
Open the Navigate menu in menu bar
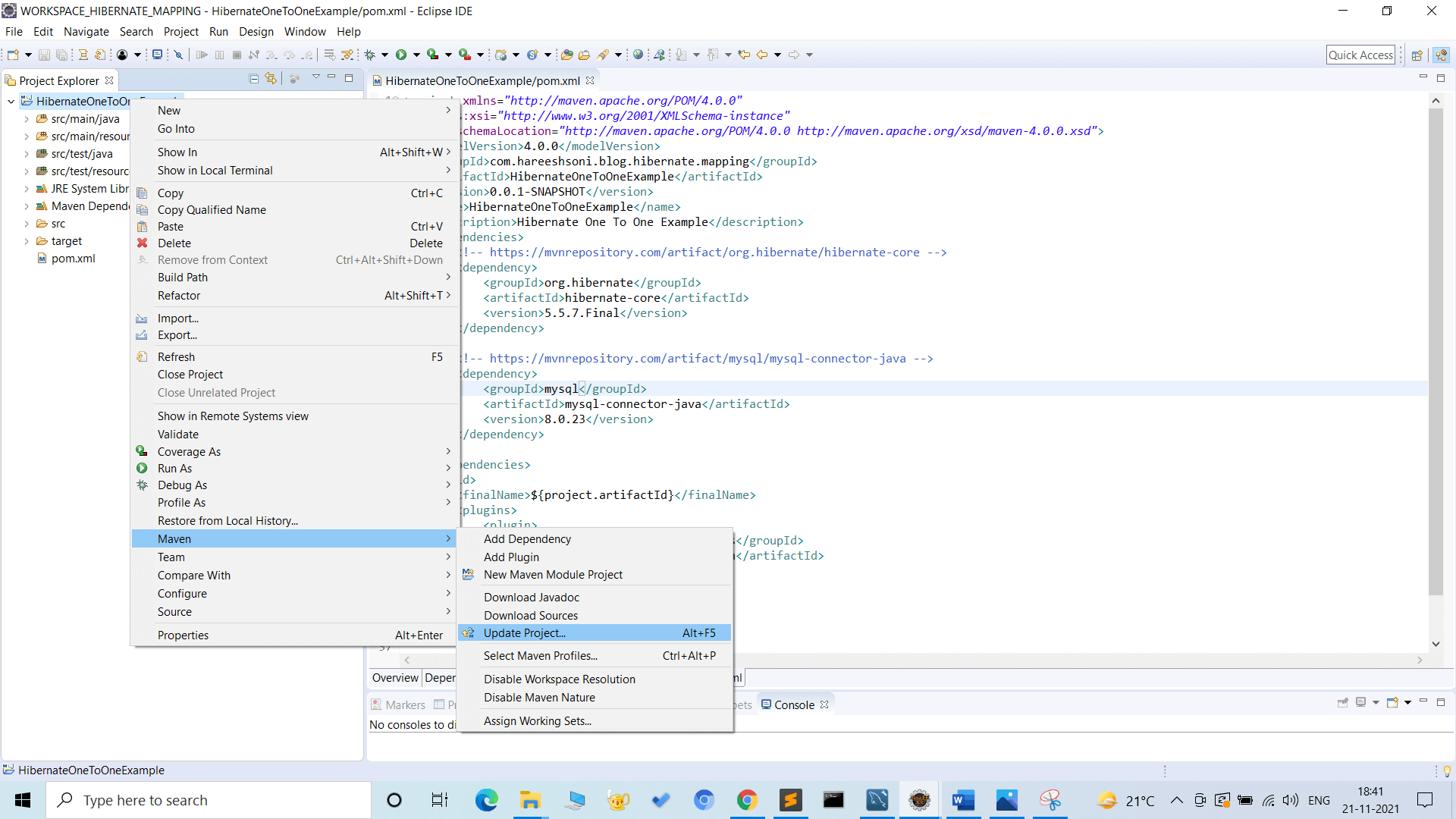point(86,32)
